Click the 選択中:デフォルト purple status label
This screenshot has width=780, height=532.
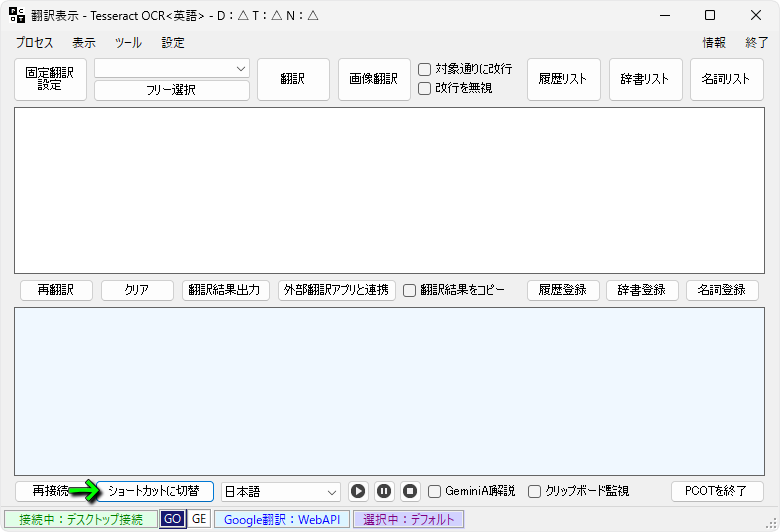click(x=408, y=519)
